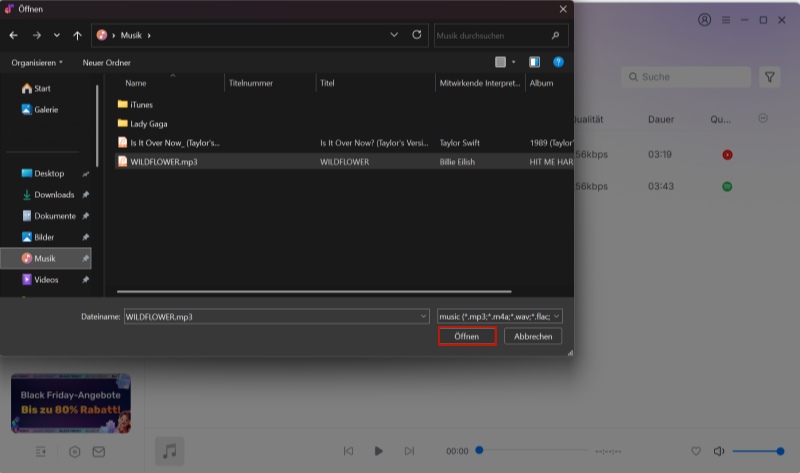This screenshot has width=800, height=473.
Task: Click the up-one-level arrow
Action: [77, 35]
